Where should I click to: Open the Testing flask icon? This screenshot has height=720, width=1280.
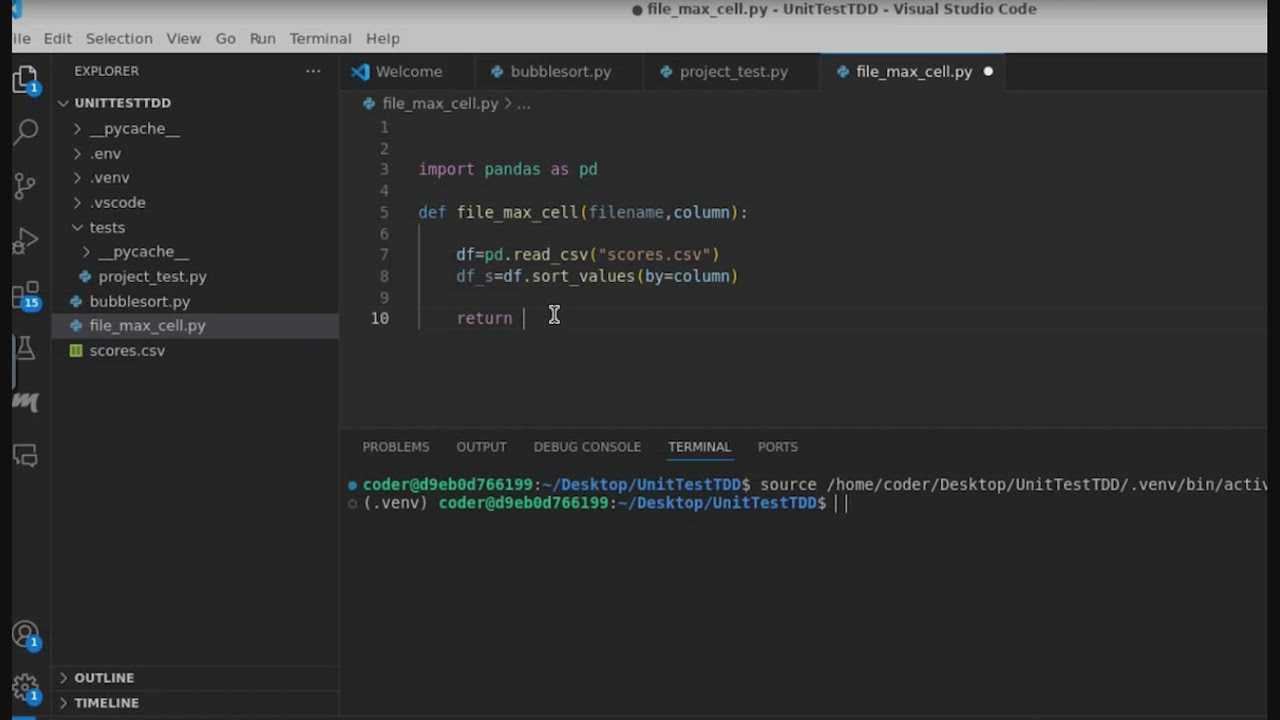(x=25, y=348)
